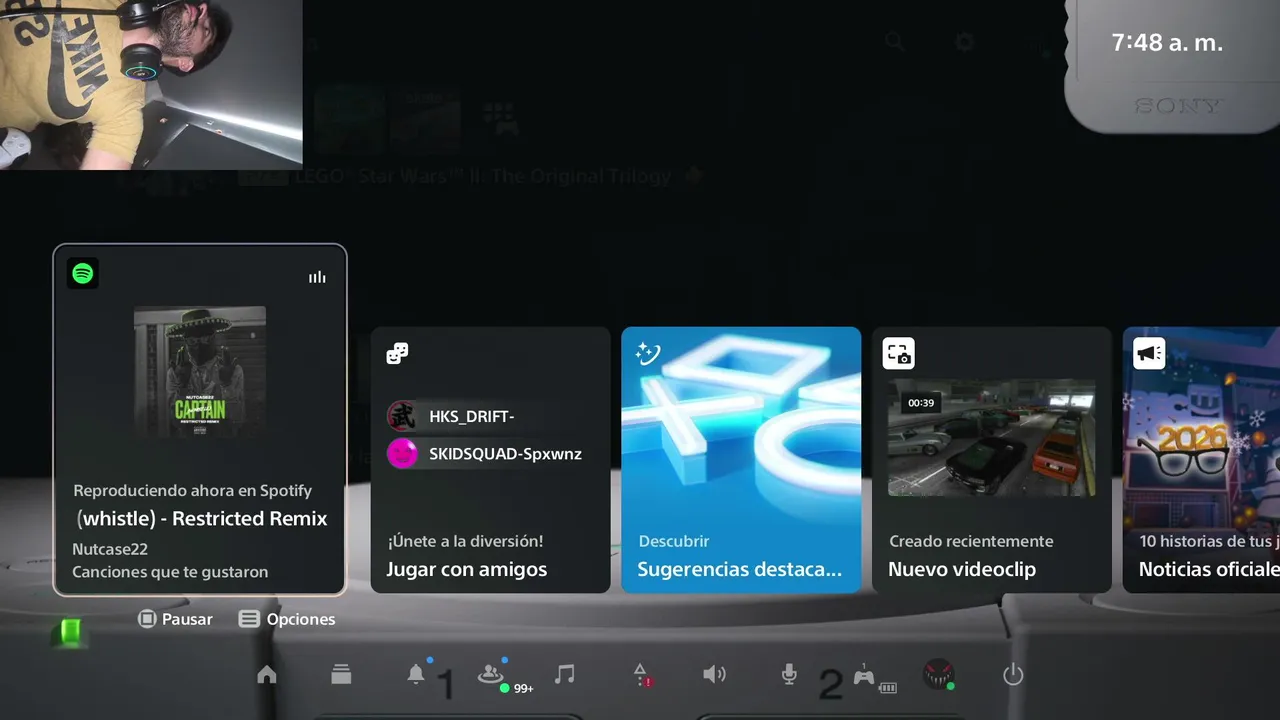Toggle the microphone icon
The image size is (1280, 720).
(789, 675)
